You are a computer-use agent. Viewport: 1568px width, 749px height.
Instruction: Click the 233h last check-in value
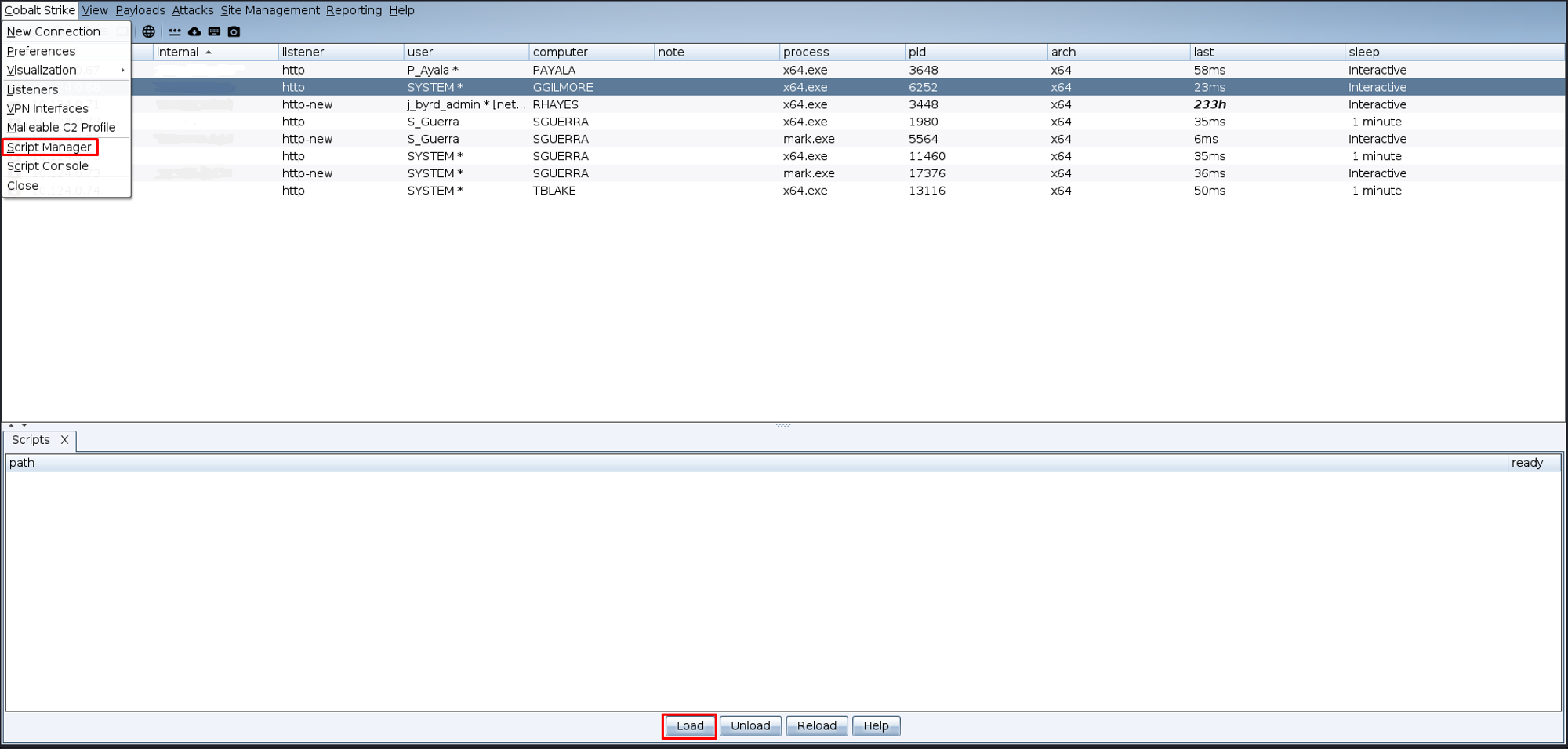pos(1210,104)
